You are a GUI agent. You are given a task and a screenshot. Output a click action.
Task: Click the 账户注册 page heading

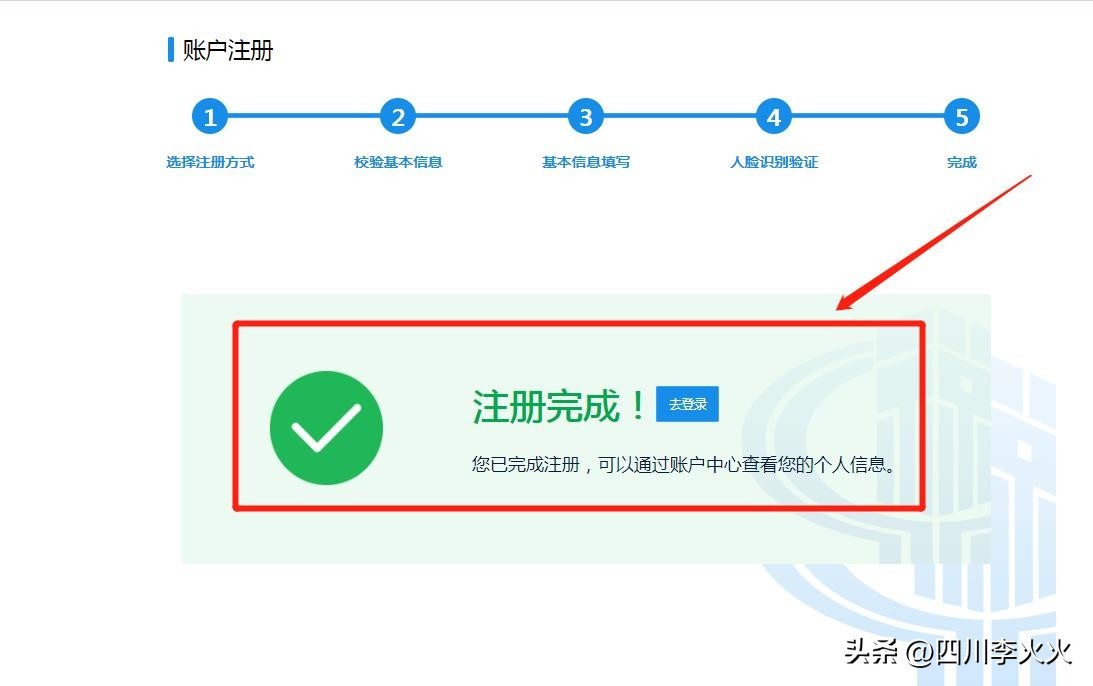227,50
